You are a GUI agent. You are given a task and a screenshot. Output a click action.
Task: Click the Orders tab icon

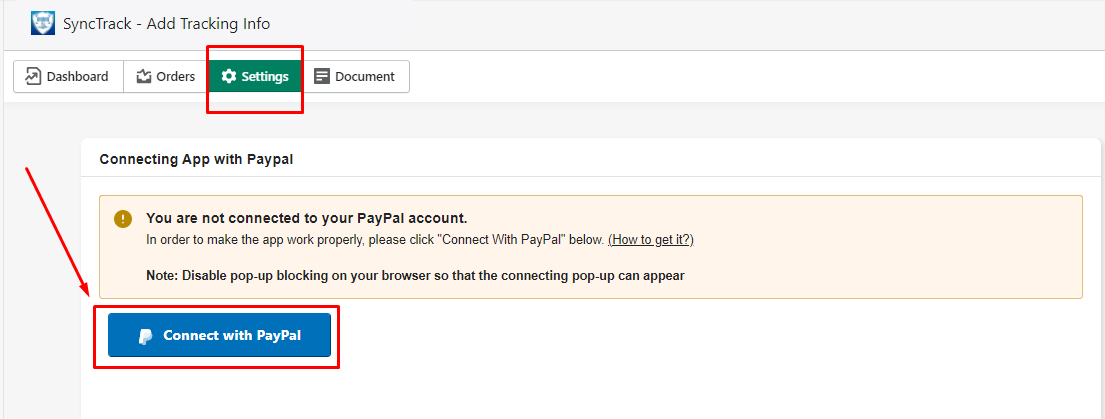tap(144, 76)
